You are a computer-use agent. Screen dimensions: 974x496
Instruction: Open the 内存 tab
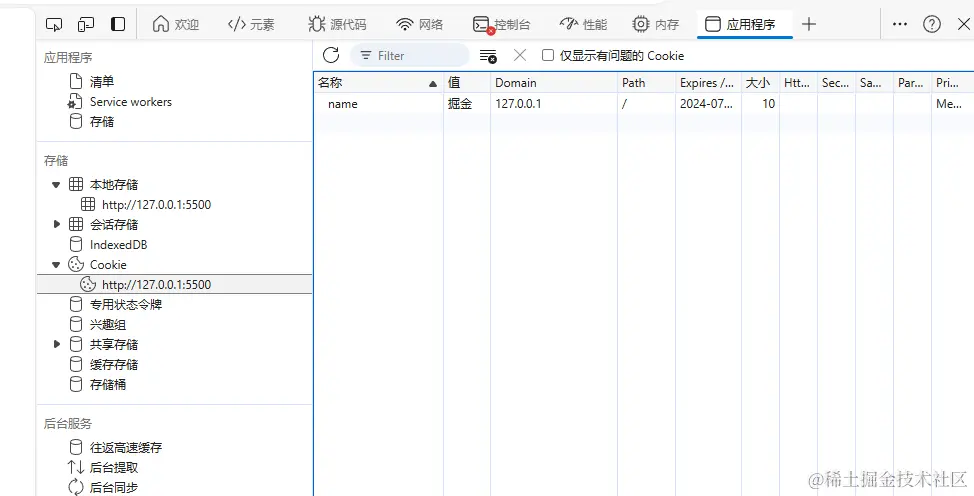[655, 24]
